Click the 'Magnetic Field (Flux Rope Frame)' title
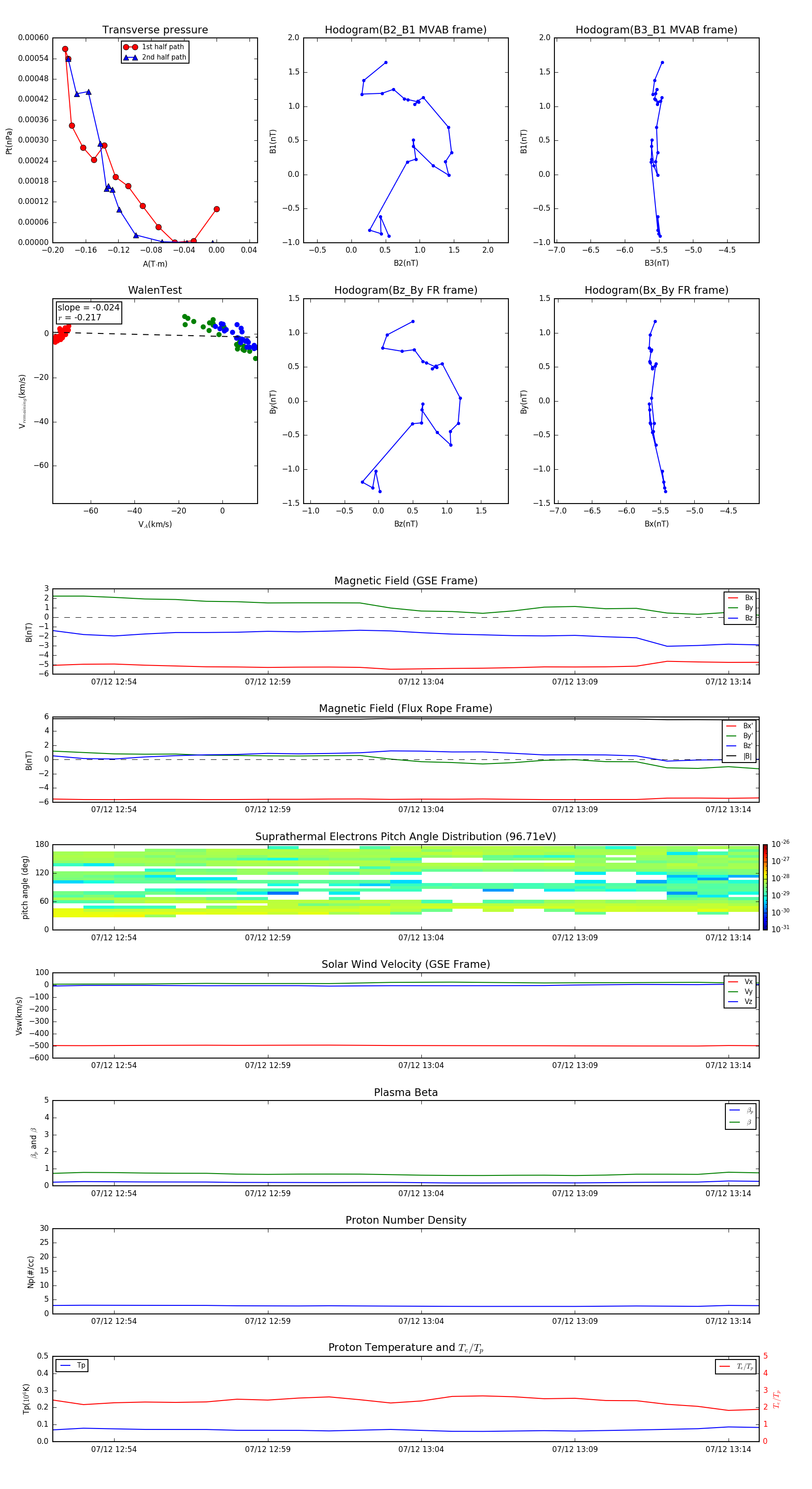Screen dimensions: 812x1489 coord(406,709)
